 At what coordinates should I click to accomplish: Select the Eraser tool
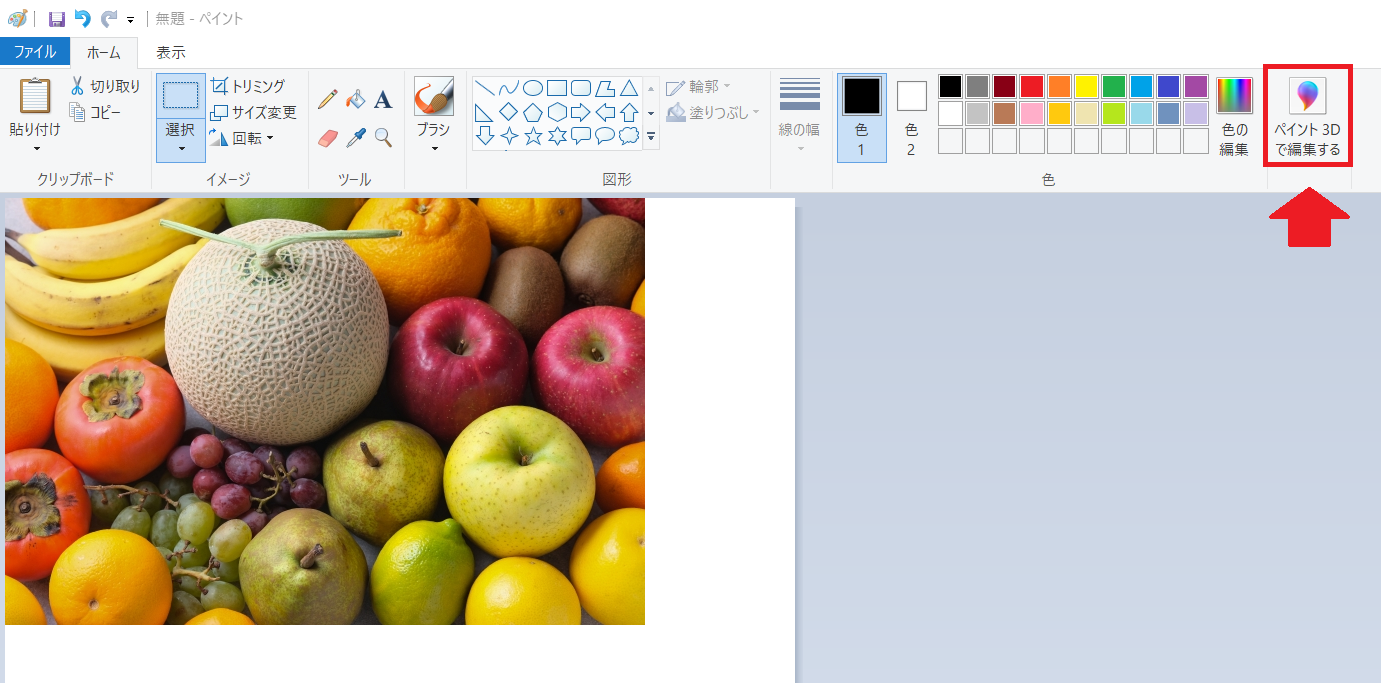327,137
